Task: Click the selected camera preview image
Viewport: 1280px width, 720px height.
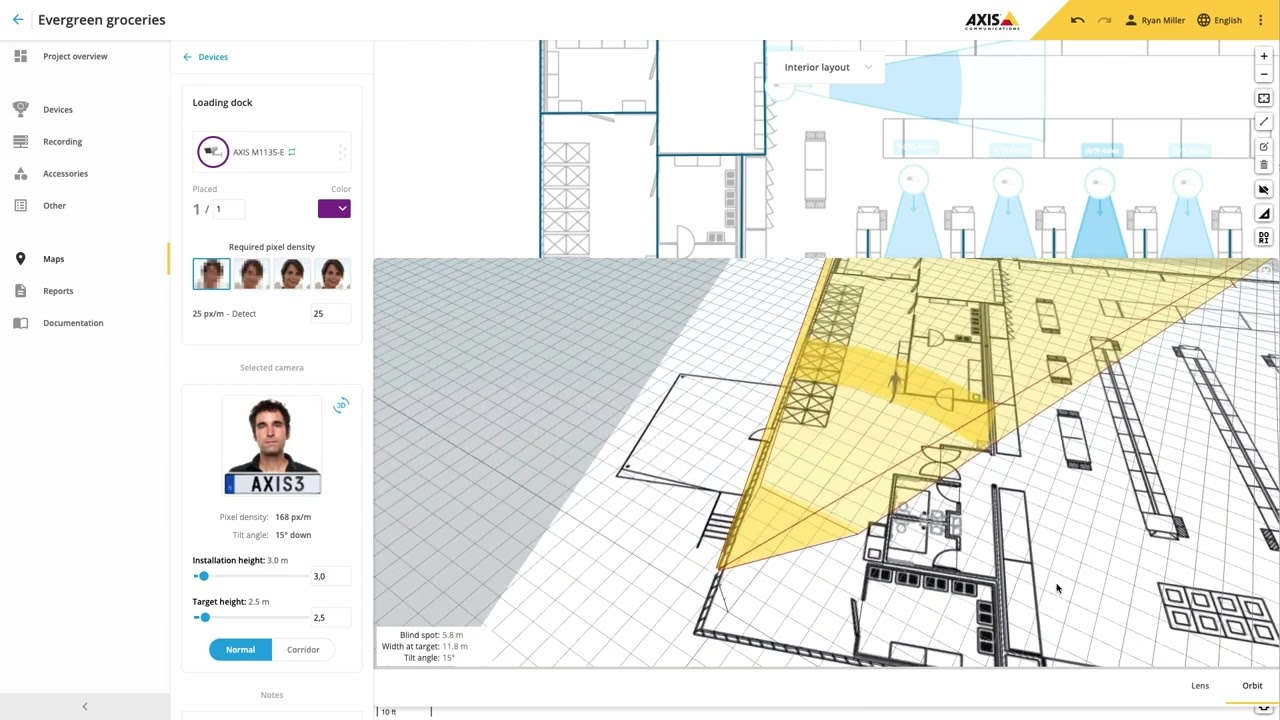Action: tap(272, 446)
